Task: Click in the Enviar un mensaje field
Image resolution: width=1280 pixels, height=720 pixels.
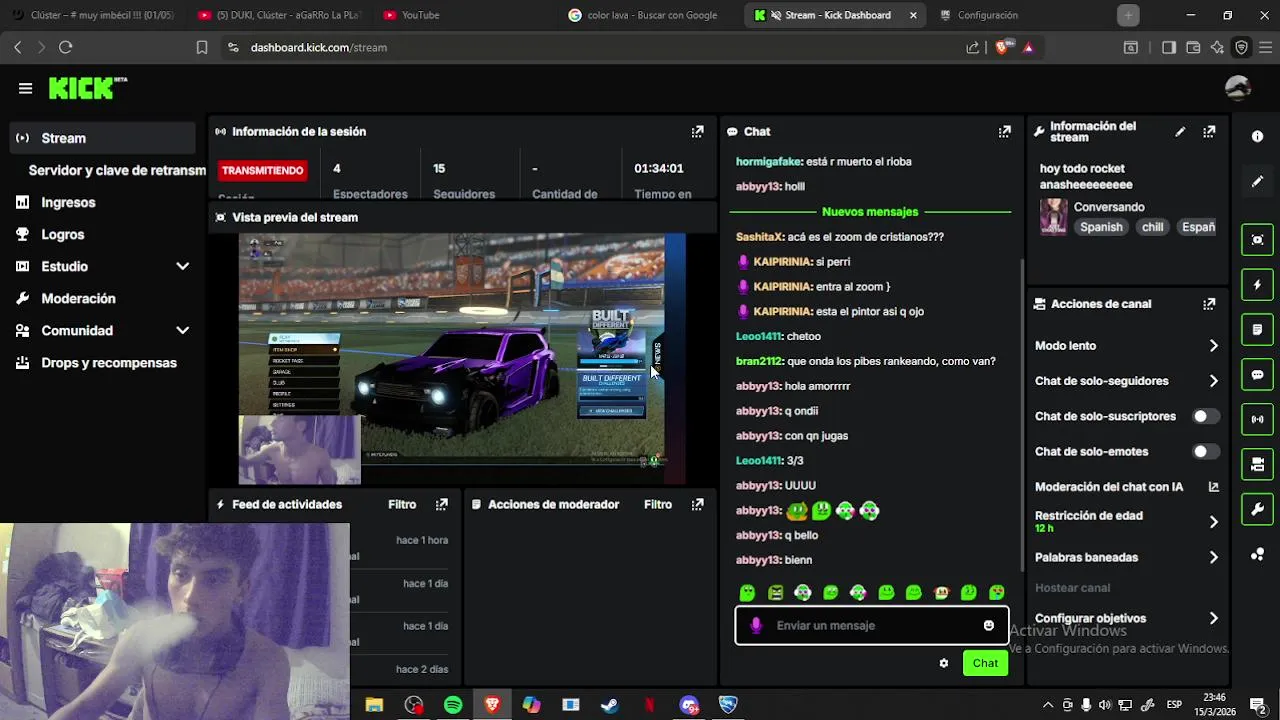Action: (872, 625)
